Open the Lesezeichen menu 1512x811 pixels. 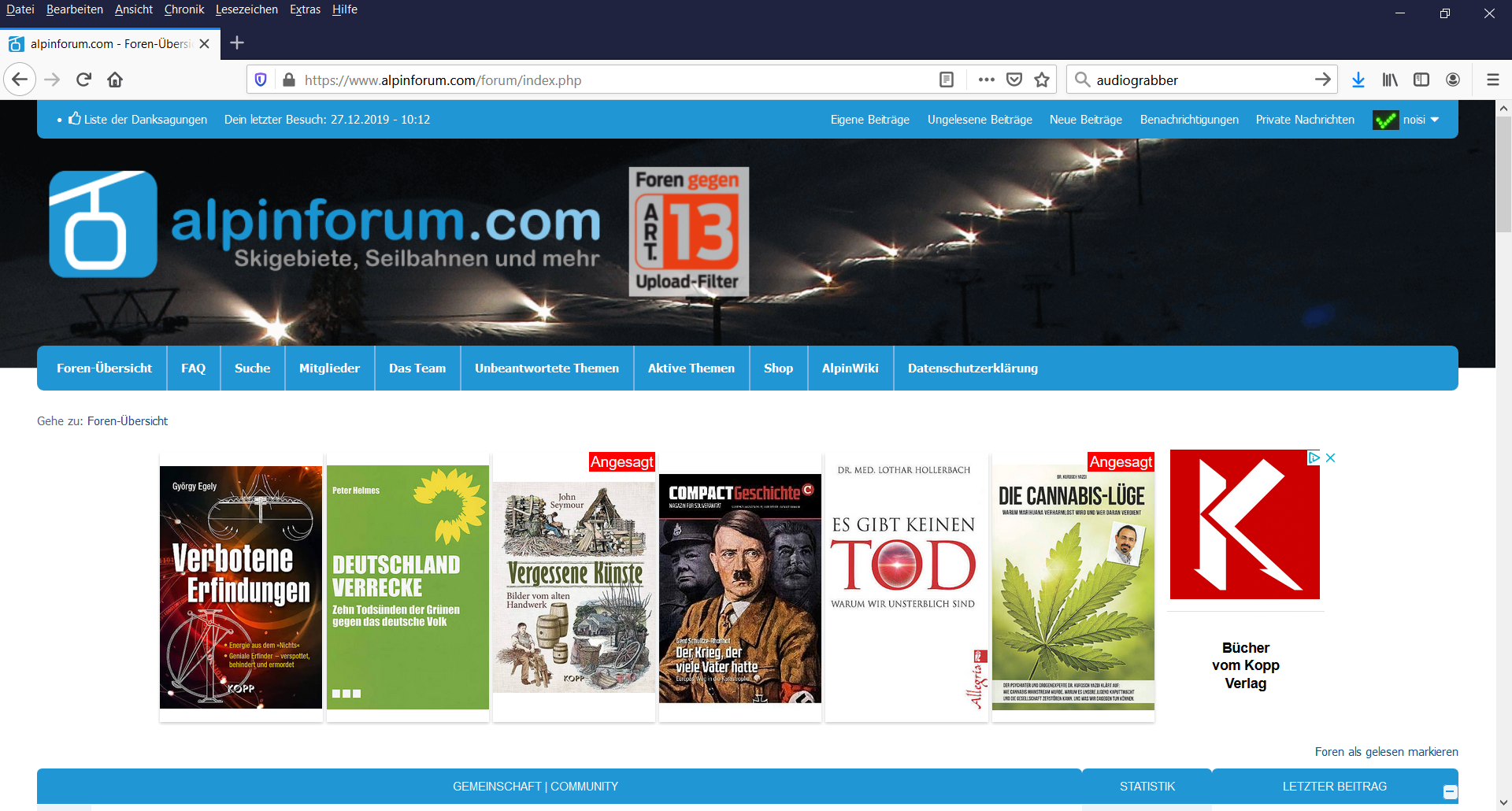[246, 9]
